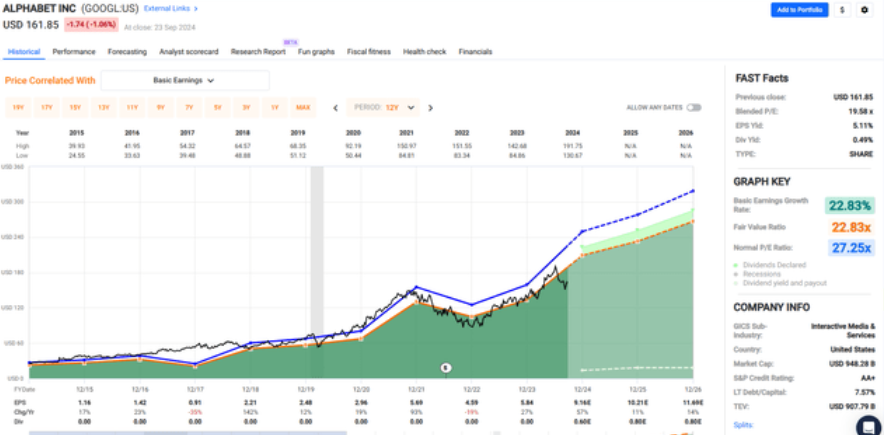Open the Financials tab
This screenshot has width=884, height=435.
(x=475, y=52)
